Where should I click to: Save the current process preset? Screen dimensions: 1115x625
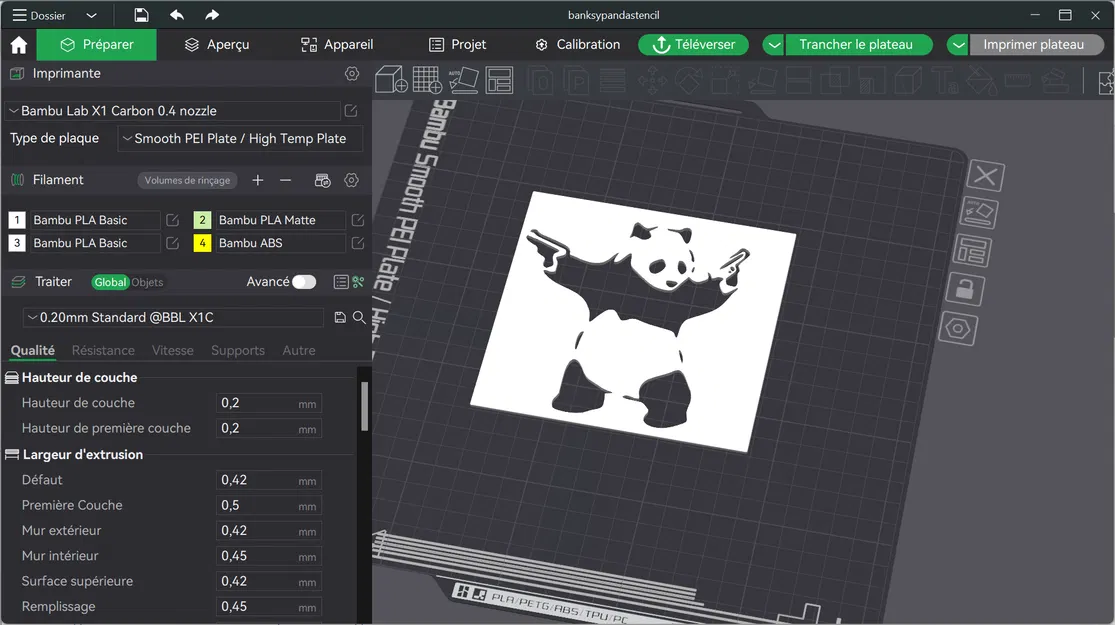coord(340,318)
